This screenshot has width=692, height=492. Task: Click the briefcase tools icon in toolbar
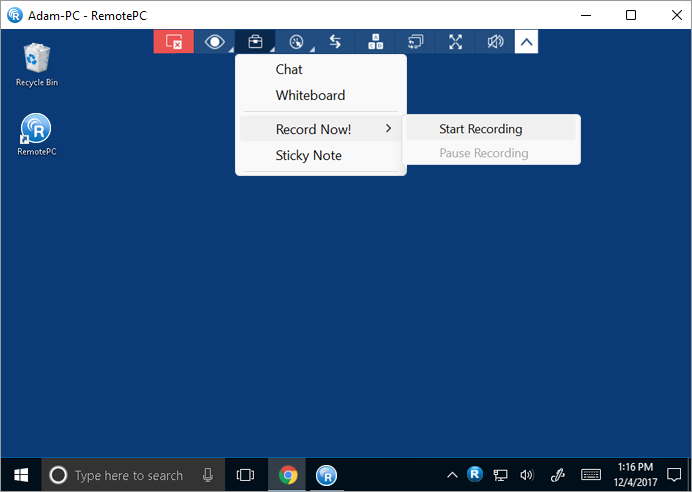255,42
